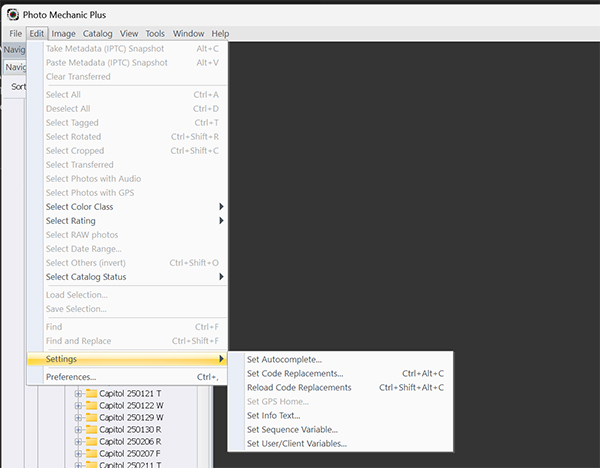Screen dimensions: 600x468
Task: Expand the Capitol 250207 F folder
Action: (x=78, y=453)
